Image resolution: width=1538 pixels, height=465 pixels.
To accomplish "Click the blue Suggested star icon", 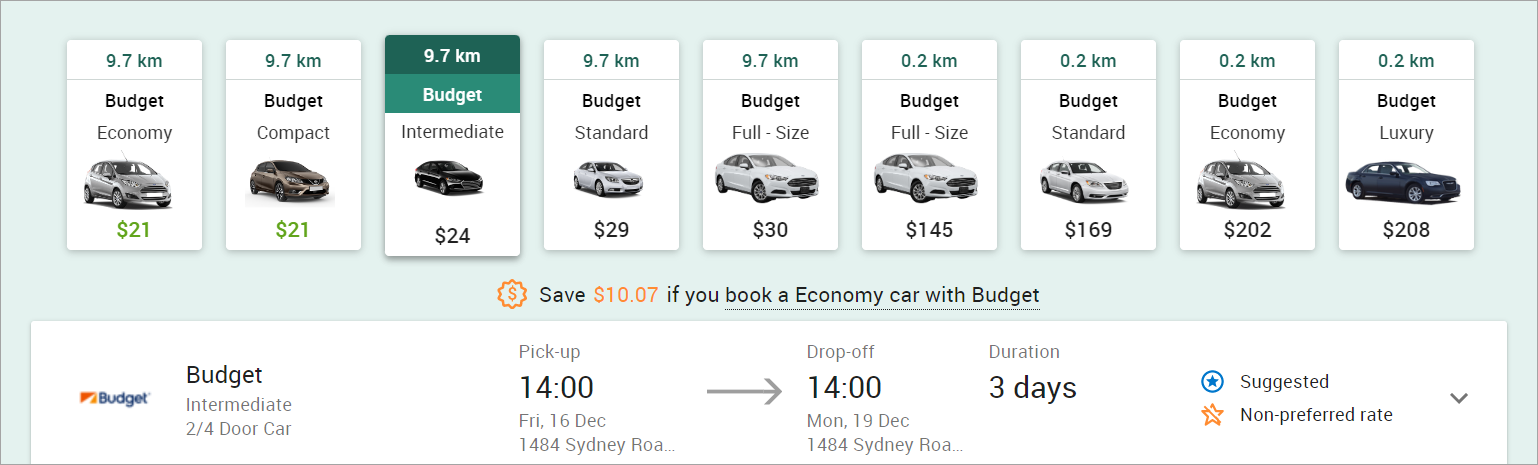I will (x=1212, y=381).
